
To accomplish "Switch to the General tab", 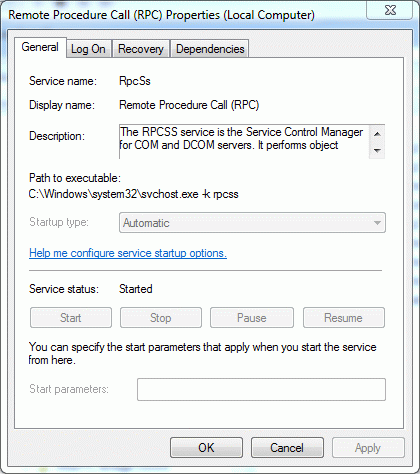I will click(40, 47).
